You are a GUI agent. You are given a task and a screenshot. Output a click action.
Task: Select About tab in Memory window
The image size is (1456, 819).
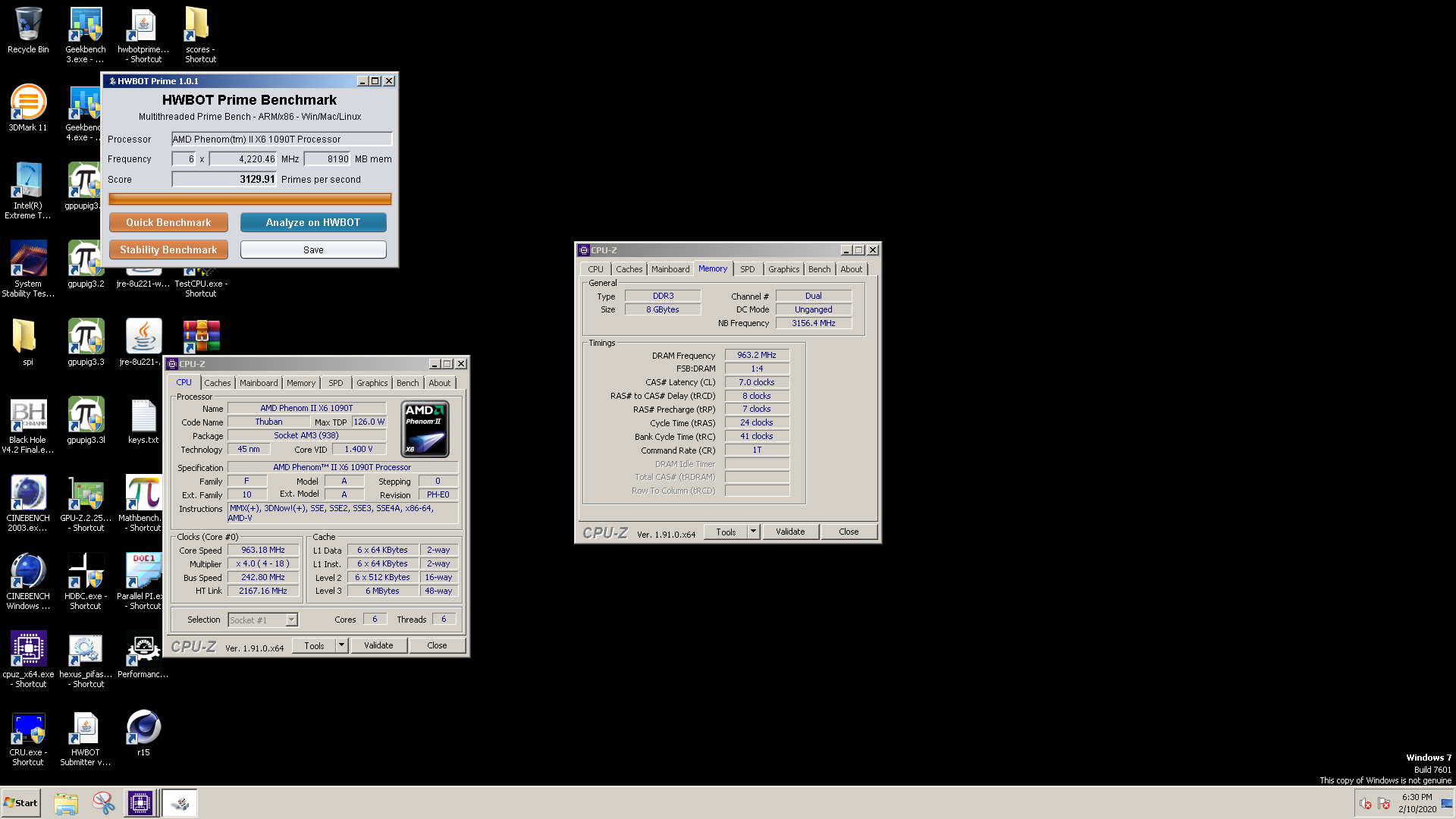point(851,269)
